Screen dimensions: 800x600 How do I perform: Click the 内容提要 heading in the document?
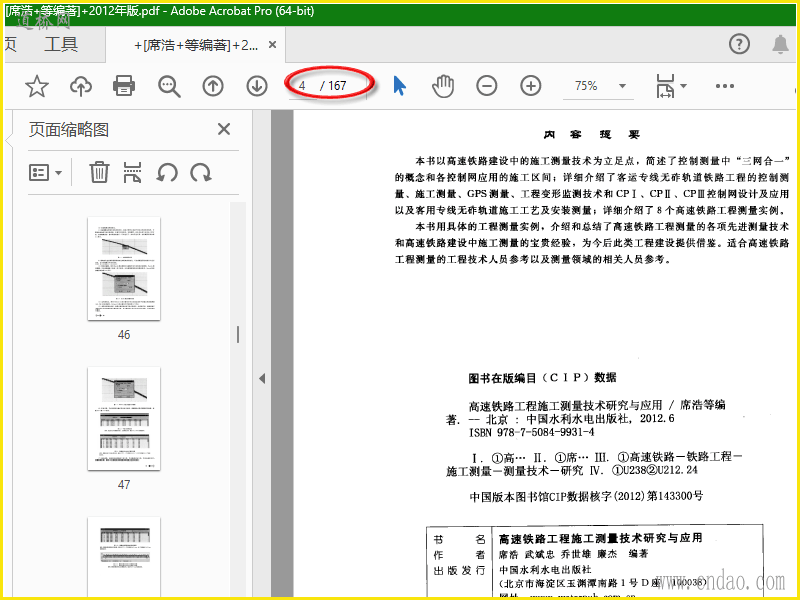coord(591,135)
